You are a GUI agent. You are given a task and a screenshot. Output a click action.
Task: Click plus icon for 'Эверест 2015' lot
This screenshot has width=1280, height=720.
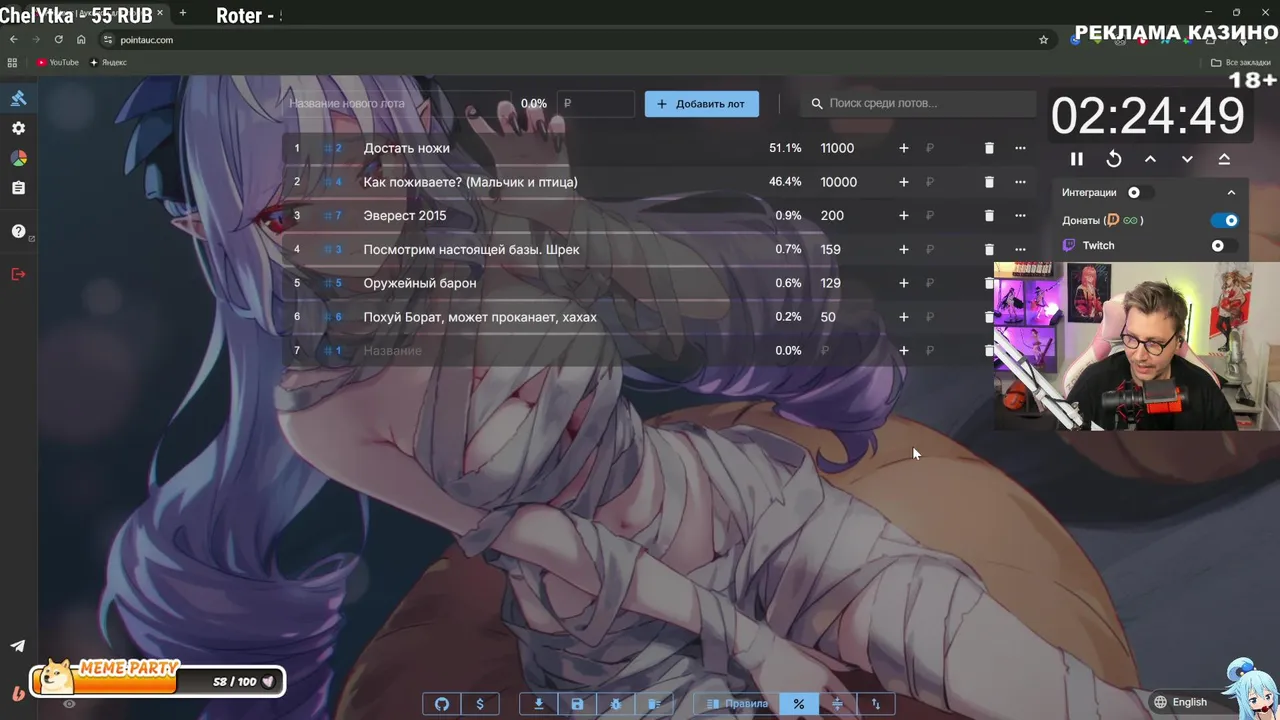[904, 215]
